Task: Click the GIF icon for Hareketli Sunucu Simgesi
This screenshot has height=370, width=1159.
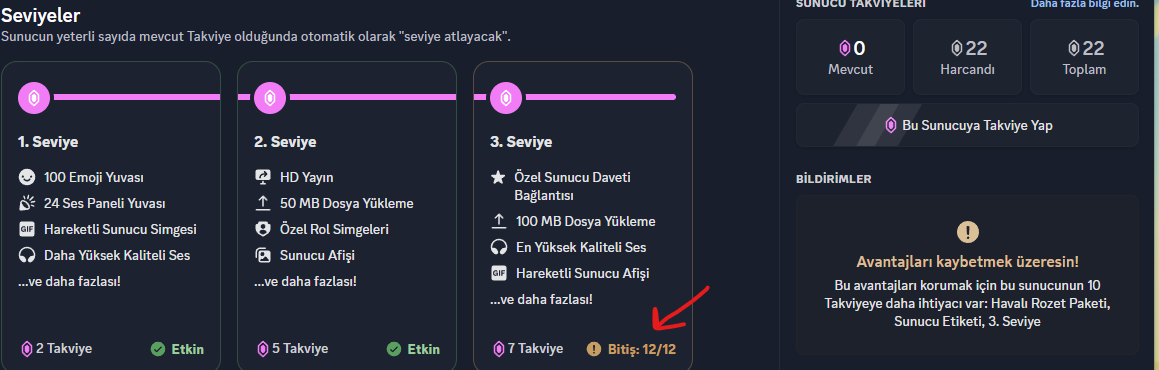Action: (27, 229)
